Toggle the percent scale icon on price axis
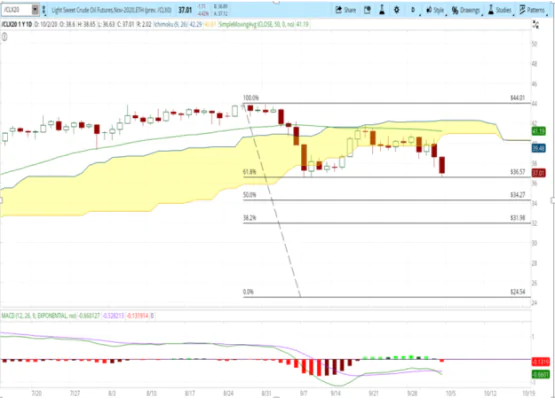Screen dimensions: 555x400 pyautogui.click(x=536, y=25)
